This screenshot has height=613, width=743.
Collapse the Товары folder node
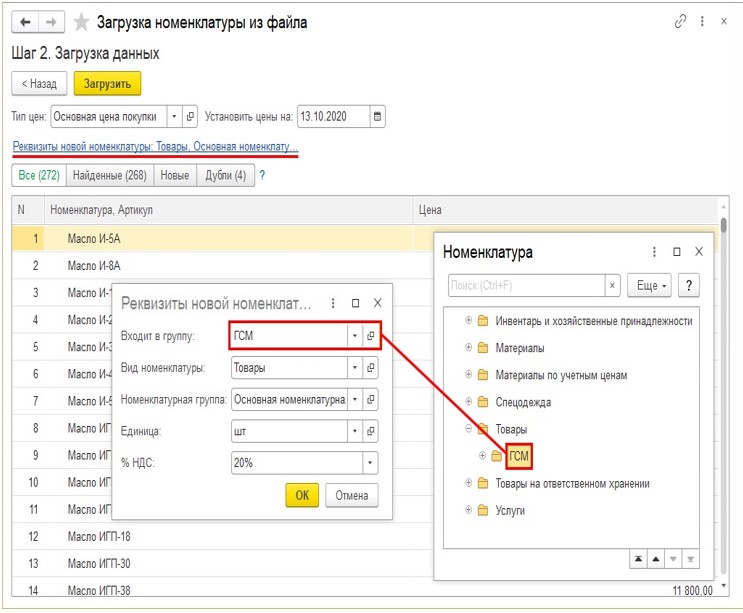click(x=469, y=429)
